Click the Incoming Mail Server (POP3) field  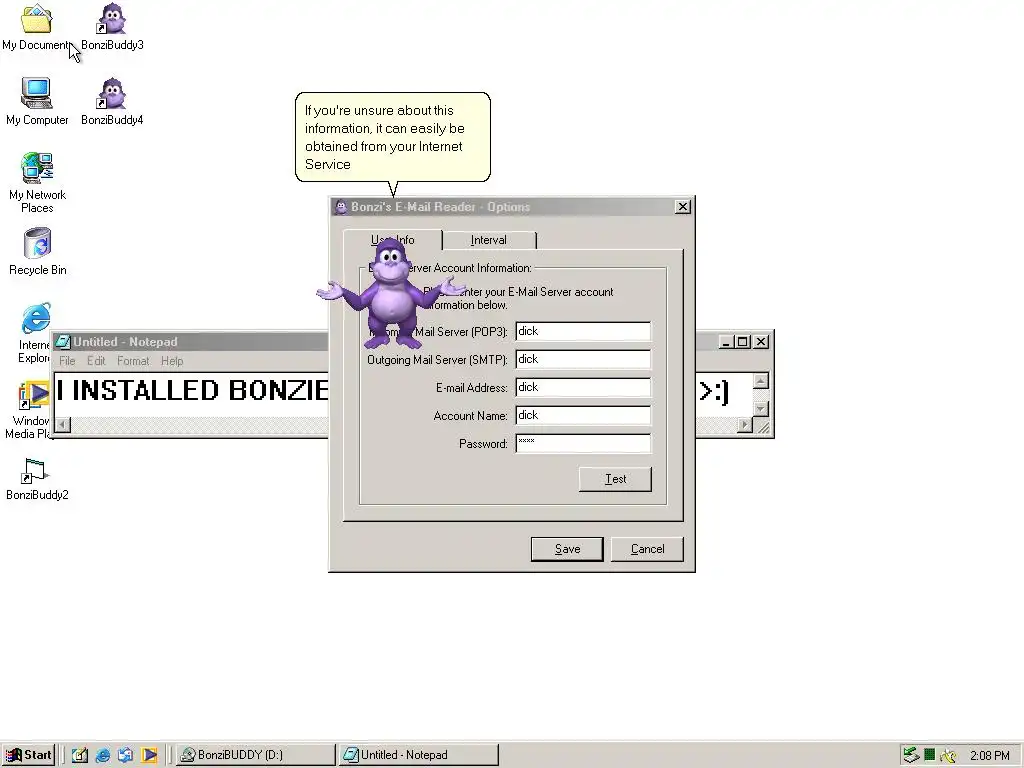coord(583,331)
